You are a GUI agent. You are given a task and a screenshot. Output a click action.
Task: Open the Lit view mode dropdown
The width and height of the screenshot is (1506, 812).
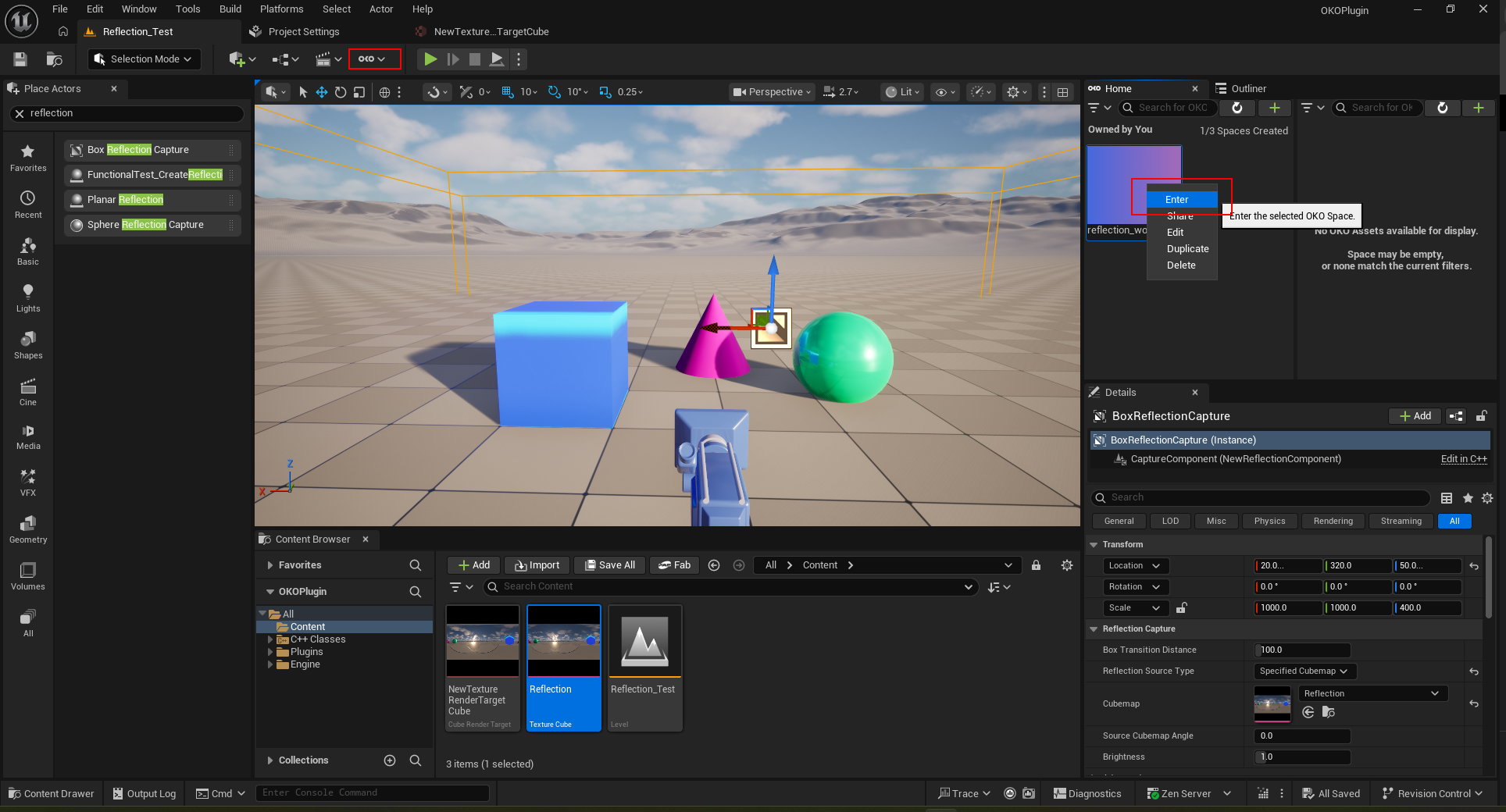[902, 92]
